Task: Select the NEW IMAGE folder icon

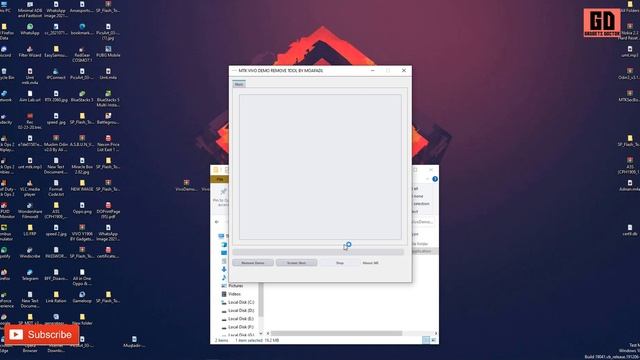Action: click(82, 186)
